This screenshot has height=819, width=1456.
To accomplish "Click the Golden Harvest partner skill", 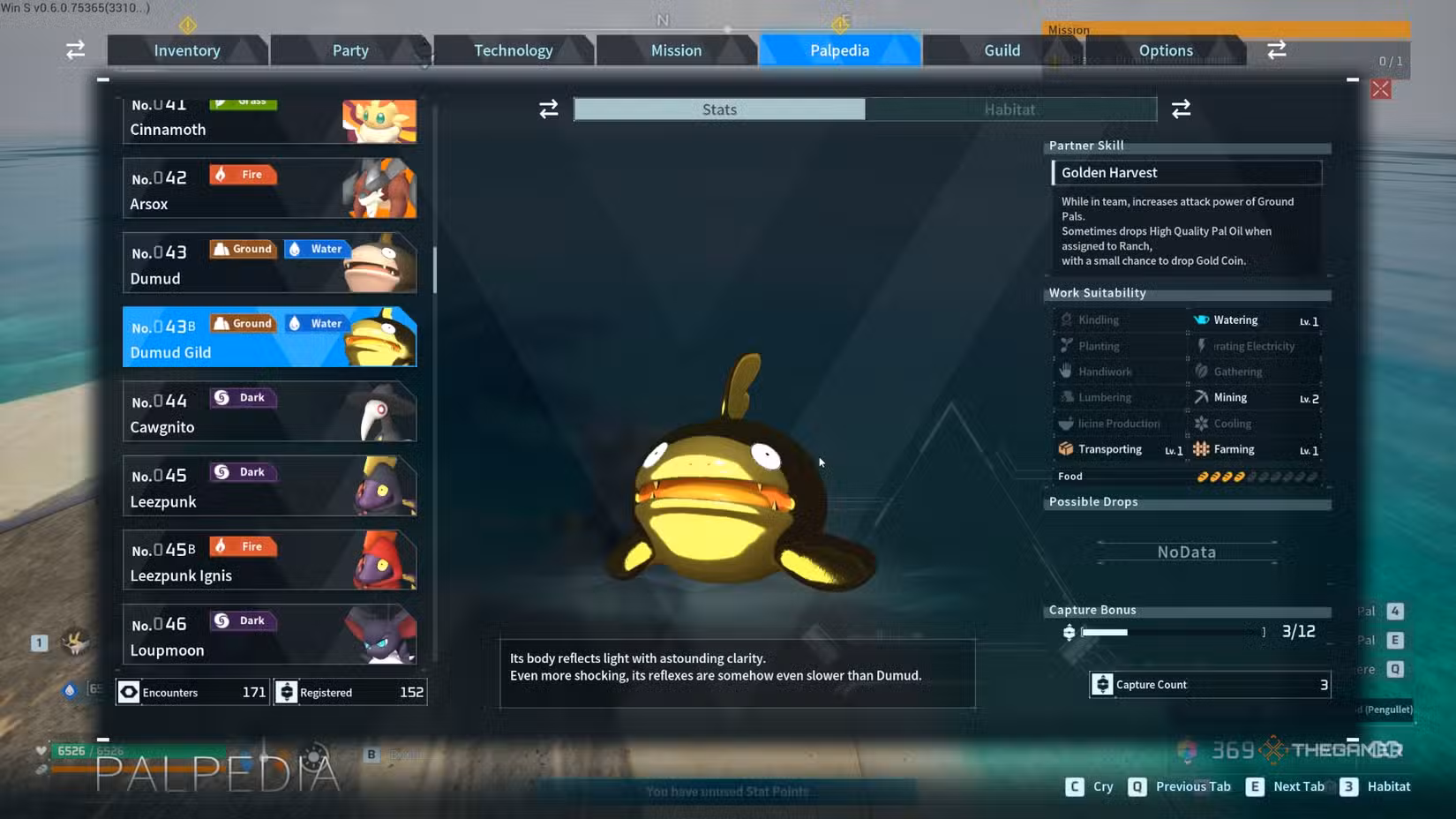I will [x=1187, y=173].
